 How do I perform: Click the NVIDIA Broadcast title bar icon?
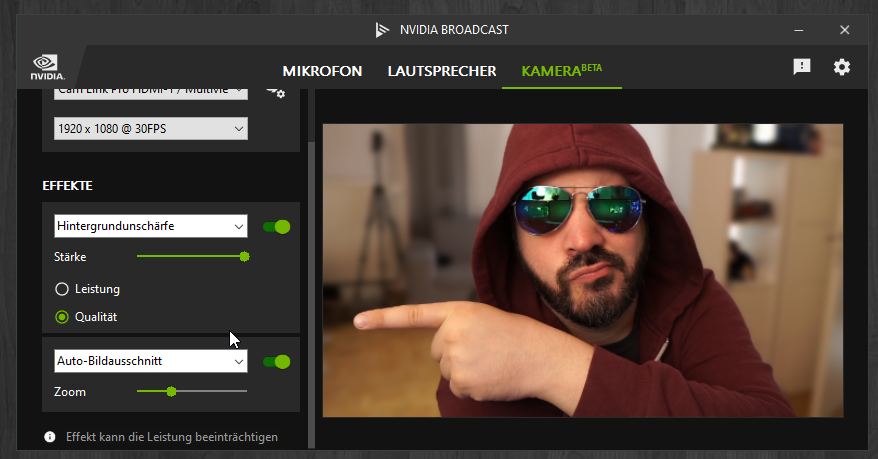pyautogui.click(x=382, y=30)
